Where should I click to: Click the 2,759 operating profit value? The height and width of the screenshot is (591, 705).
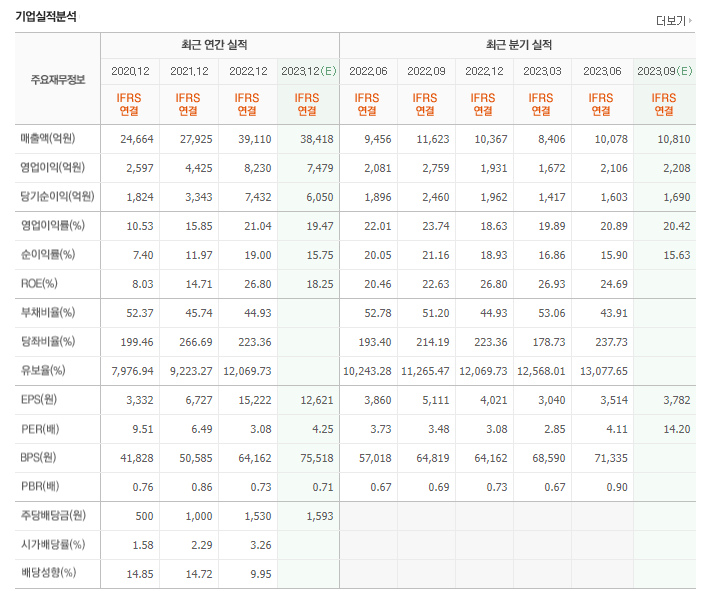[x=436, y=168]
